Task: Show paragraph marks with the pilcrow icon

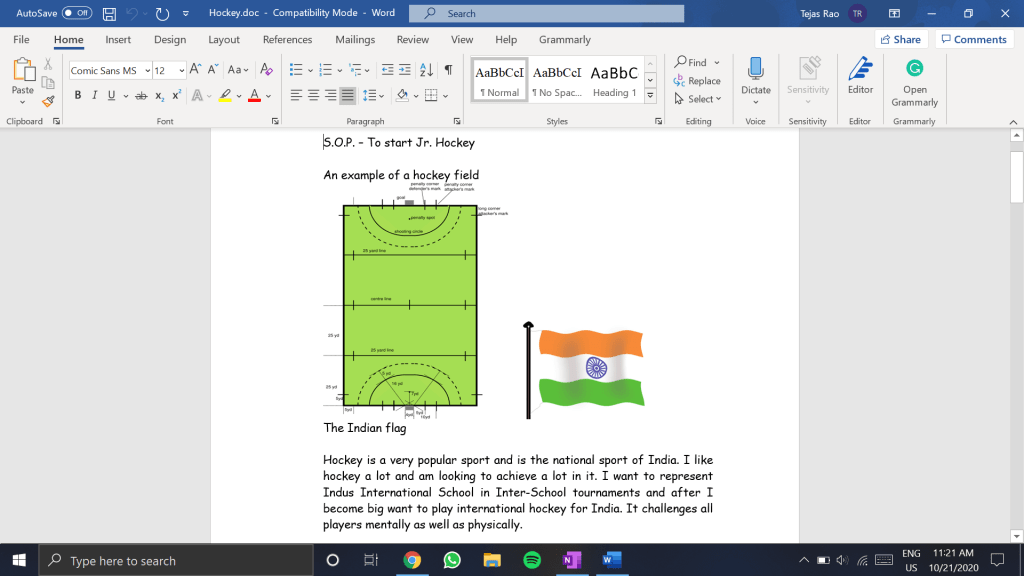Action: pos(449,70)
